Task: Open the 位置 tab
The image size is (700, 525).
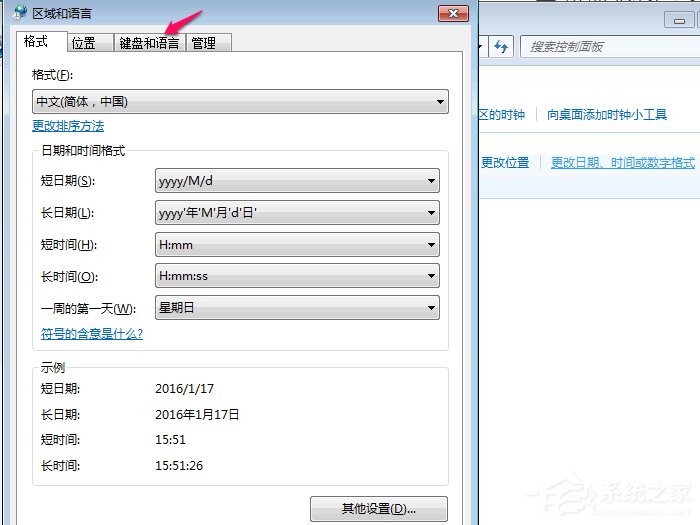Action: 84,43
